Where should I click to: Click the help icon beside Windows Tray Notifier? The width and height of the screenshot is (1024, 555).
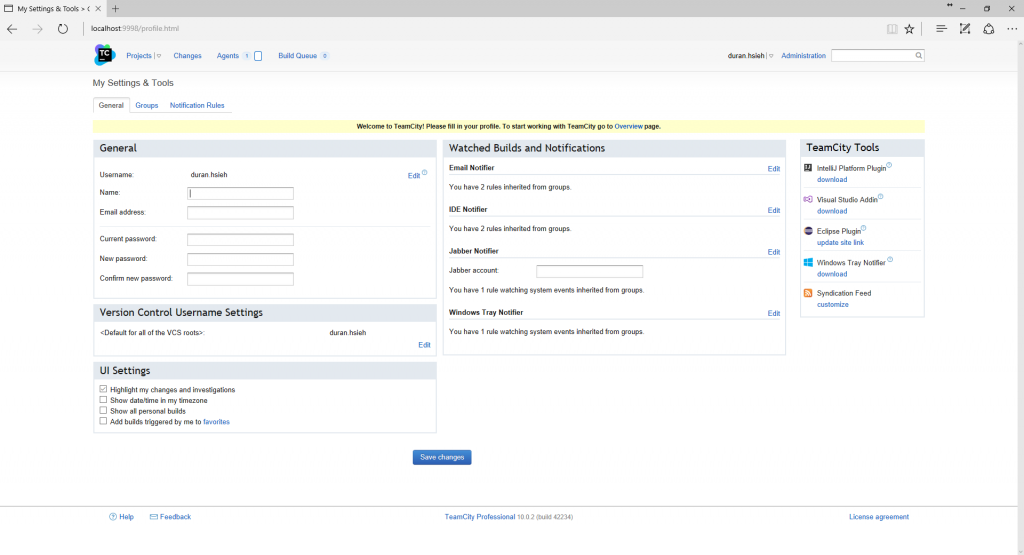pos(890,259)
